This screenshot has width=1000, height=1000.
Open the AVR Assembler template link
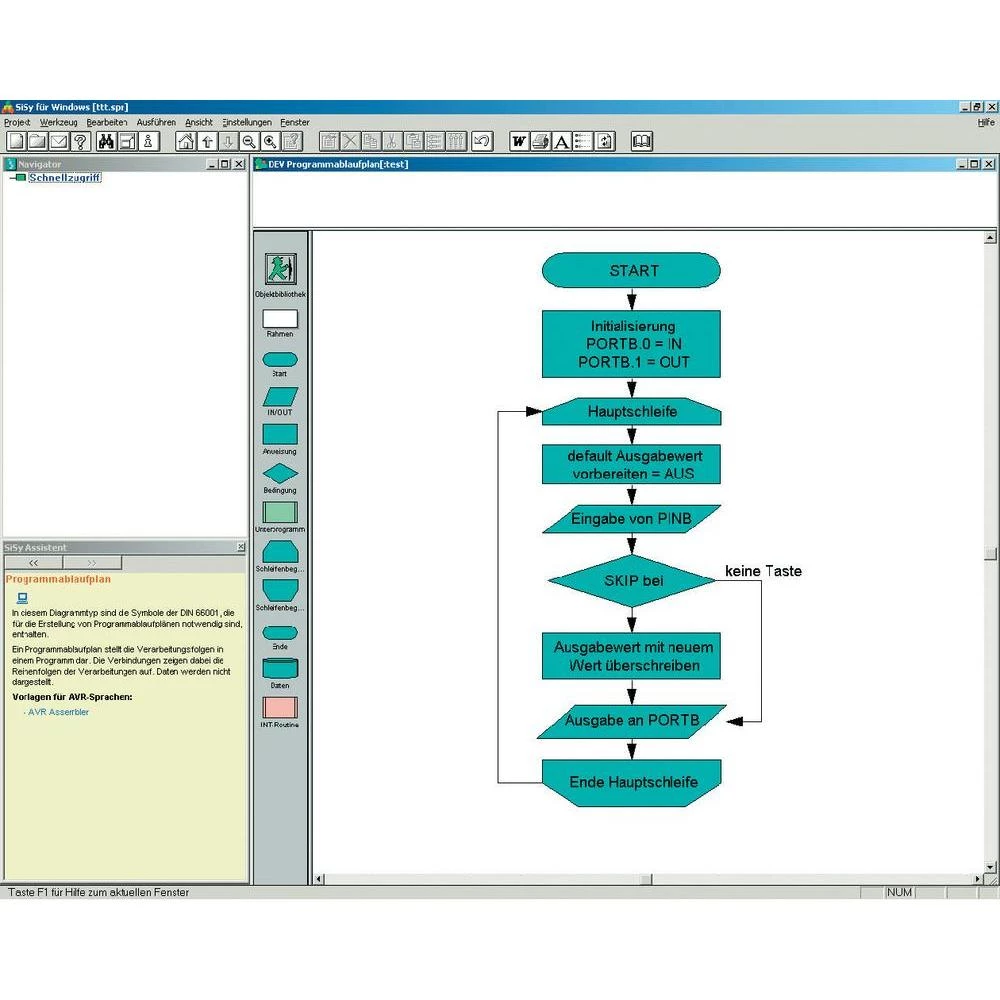click(59, 712)
